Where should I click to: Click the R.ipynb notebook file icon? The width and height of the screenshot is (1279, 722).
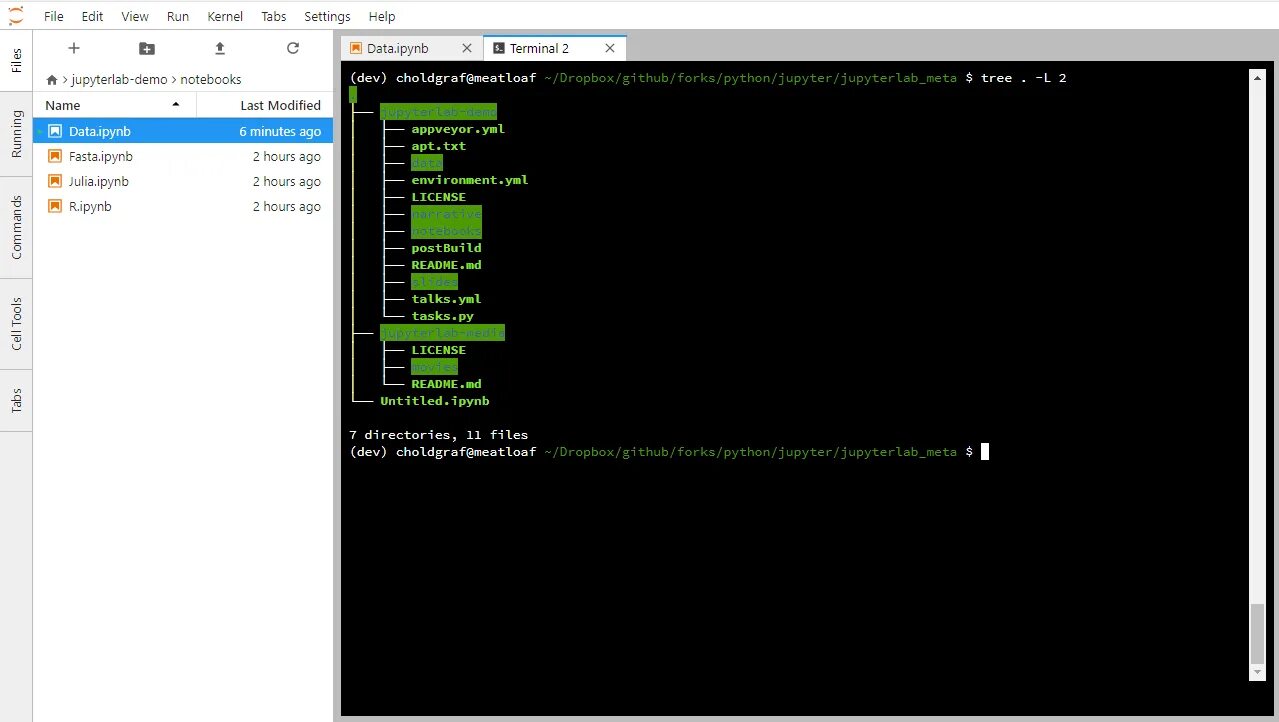pyautogui.click(x=54, y=206)
